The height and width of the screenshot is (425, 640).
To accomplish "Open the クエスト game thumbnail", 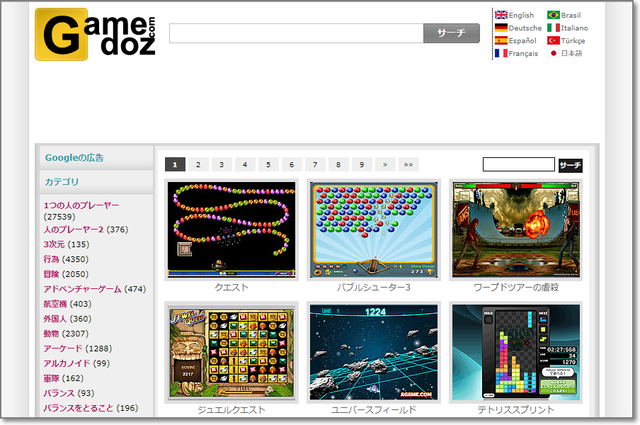I will click(x=232, y=229).
